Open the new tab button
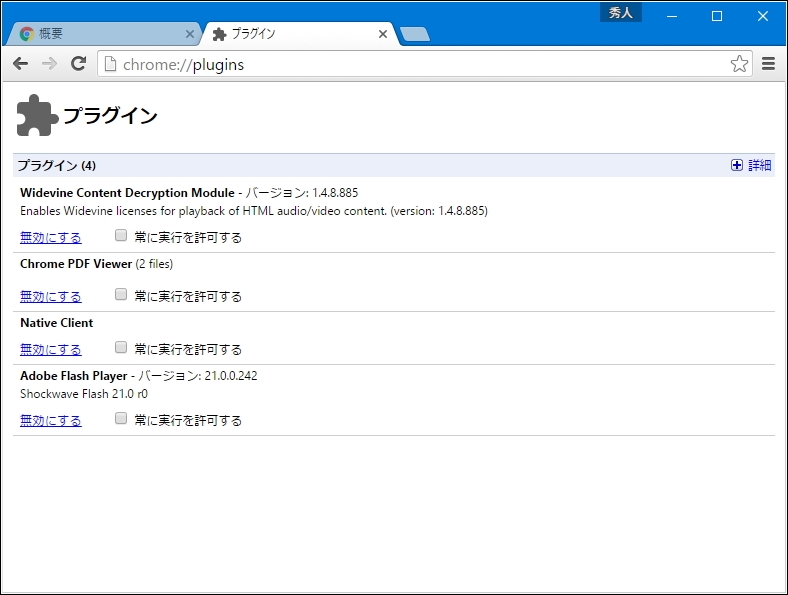Viewport: 788px width, 595px height. [415, 34]
